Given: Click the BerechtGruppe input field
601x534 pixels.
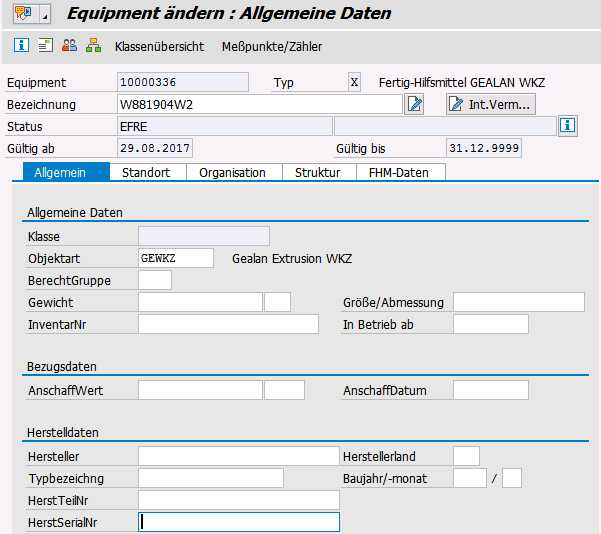Looking at the screenshot, I should tap(155, 280).
